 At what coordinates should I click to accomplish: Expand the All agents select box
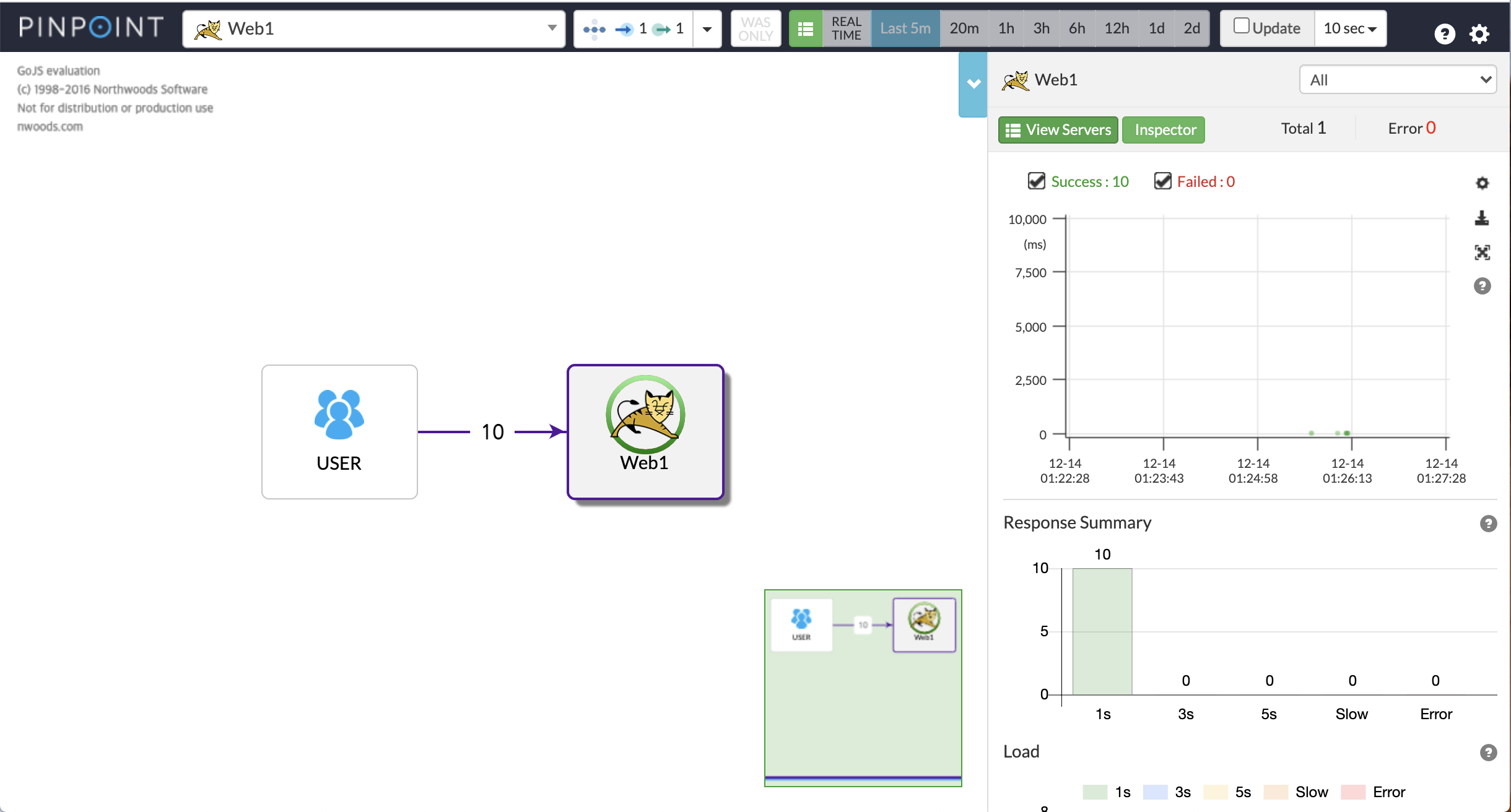coord(1398,80)
